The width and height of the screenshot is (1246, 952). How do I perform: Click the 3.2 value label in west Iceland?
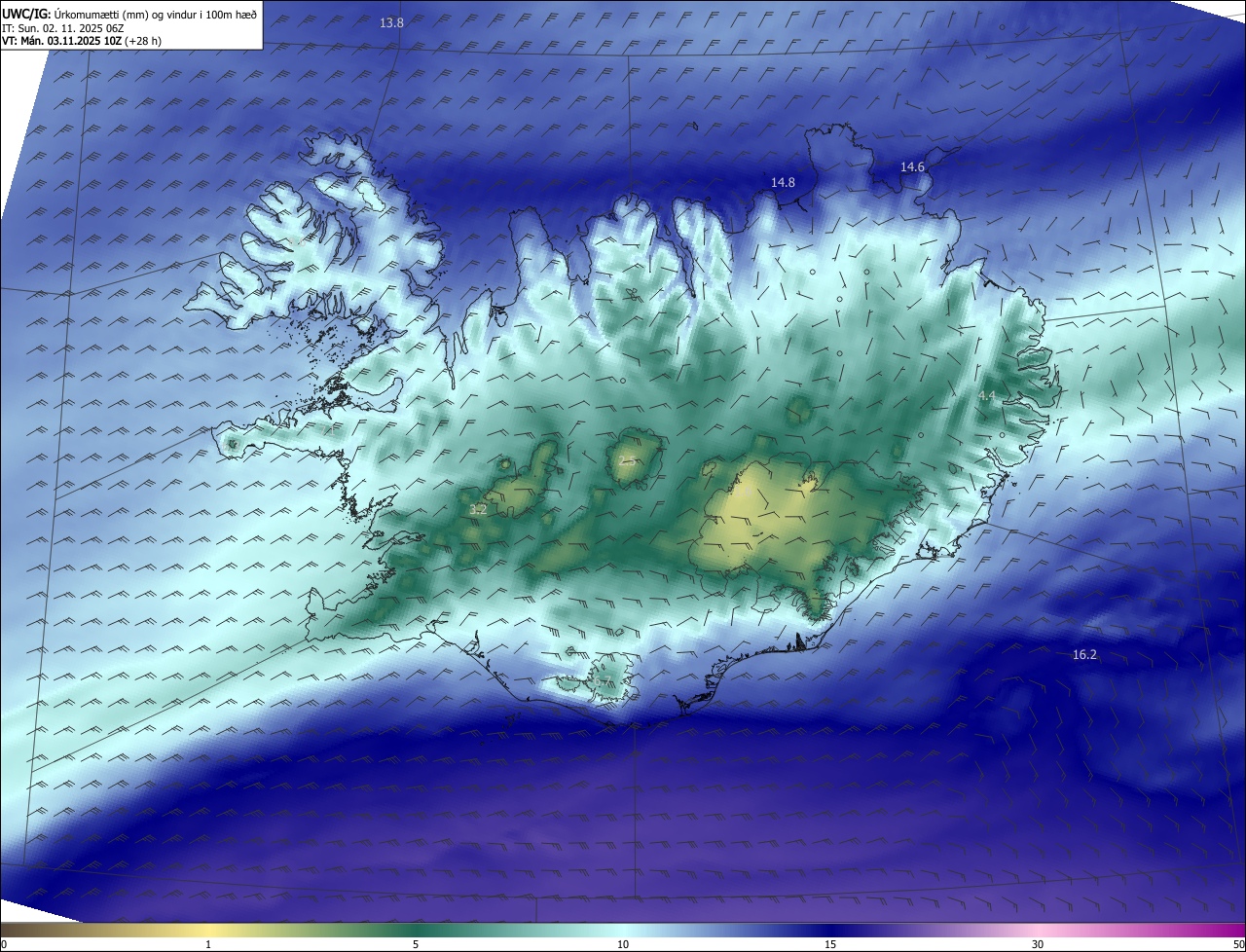(x=478, y=509)
